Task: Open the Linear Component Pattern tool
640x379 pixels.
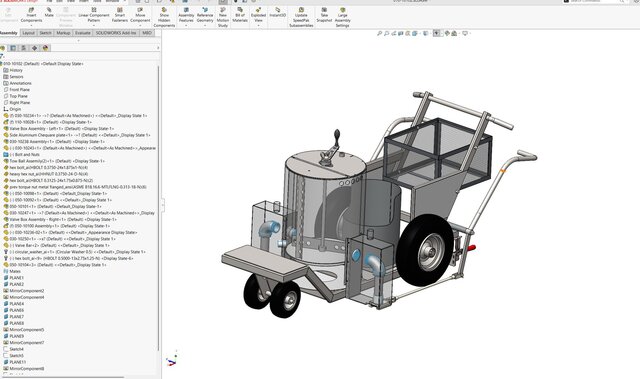Action: [94, 15]
